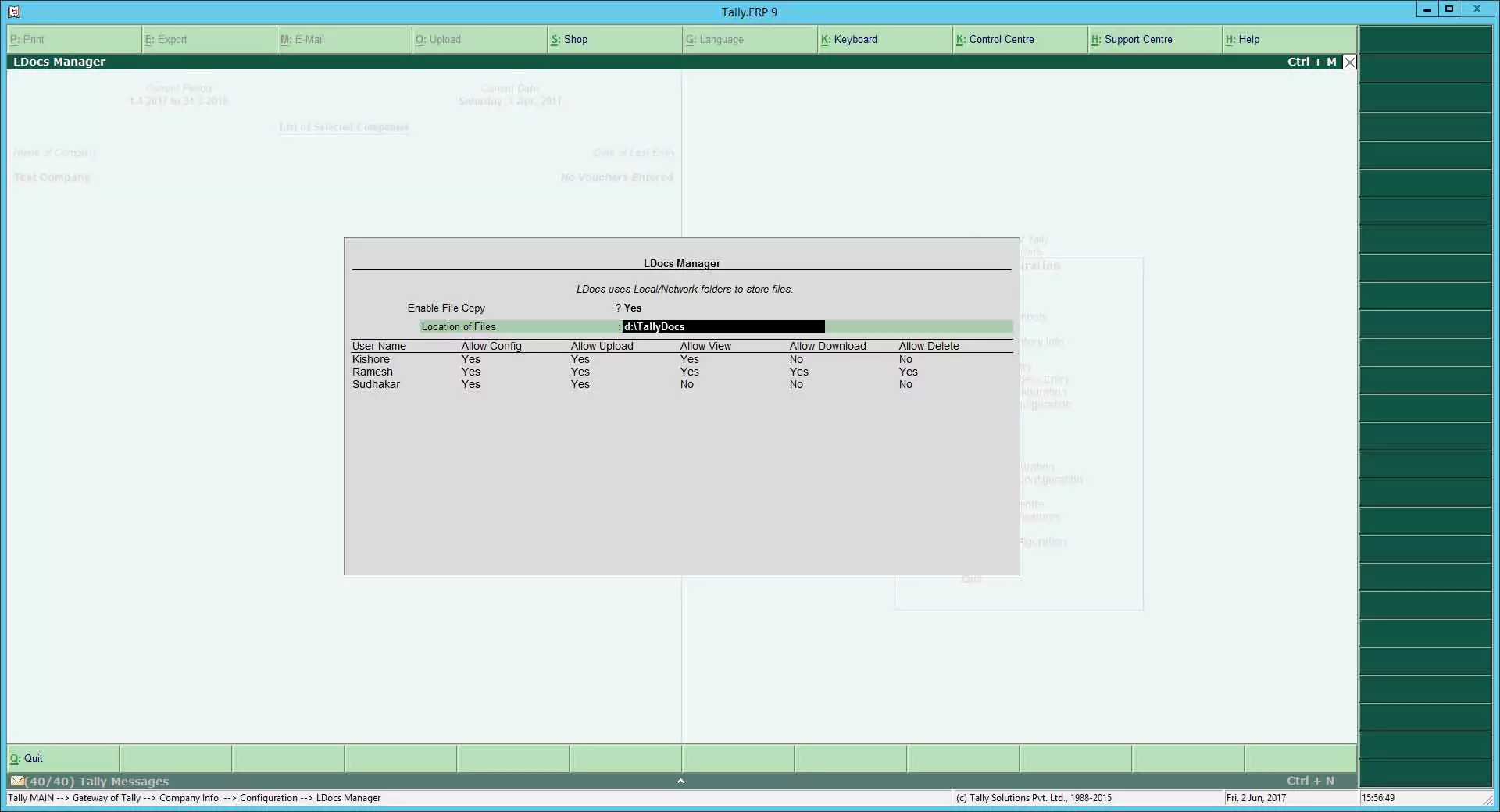Minimize the Tally.ERP 9 window
The height and width of the screenshot is (812, 1500).
1427,9
